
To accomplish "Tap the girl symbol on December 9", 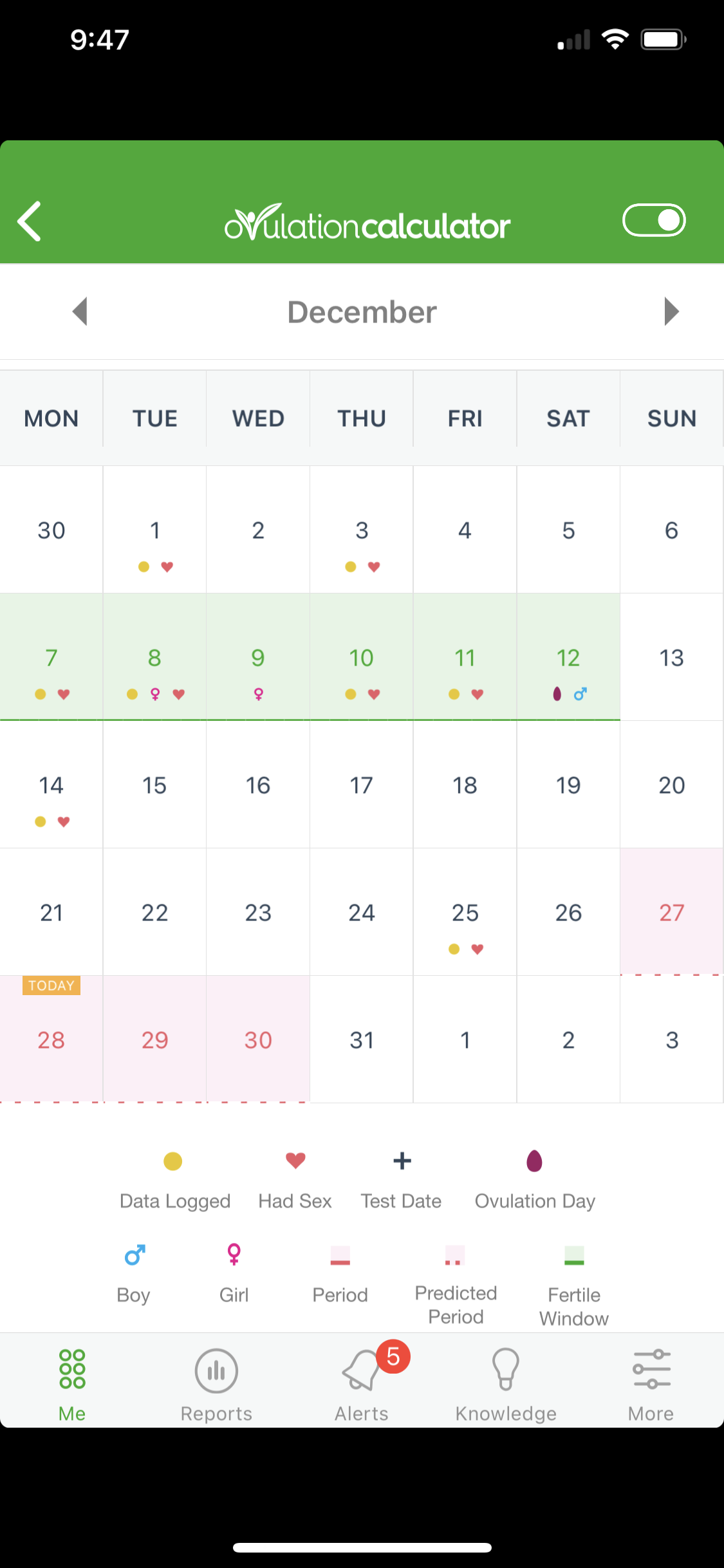I will click(x=258, y=694).
